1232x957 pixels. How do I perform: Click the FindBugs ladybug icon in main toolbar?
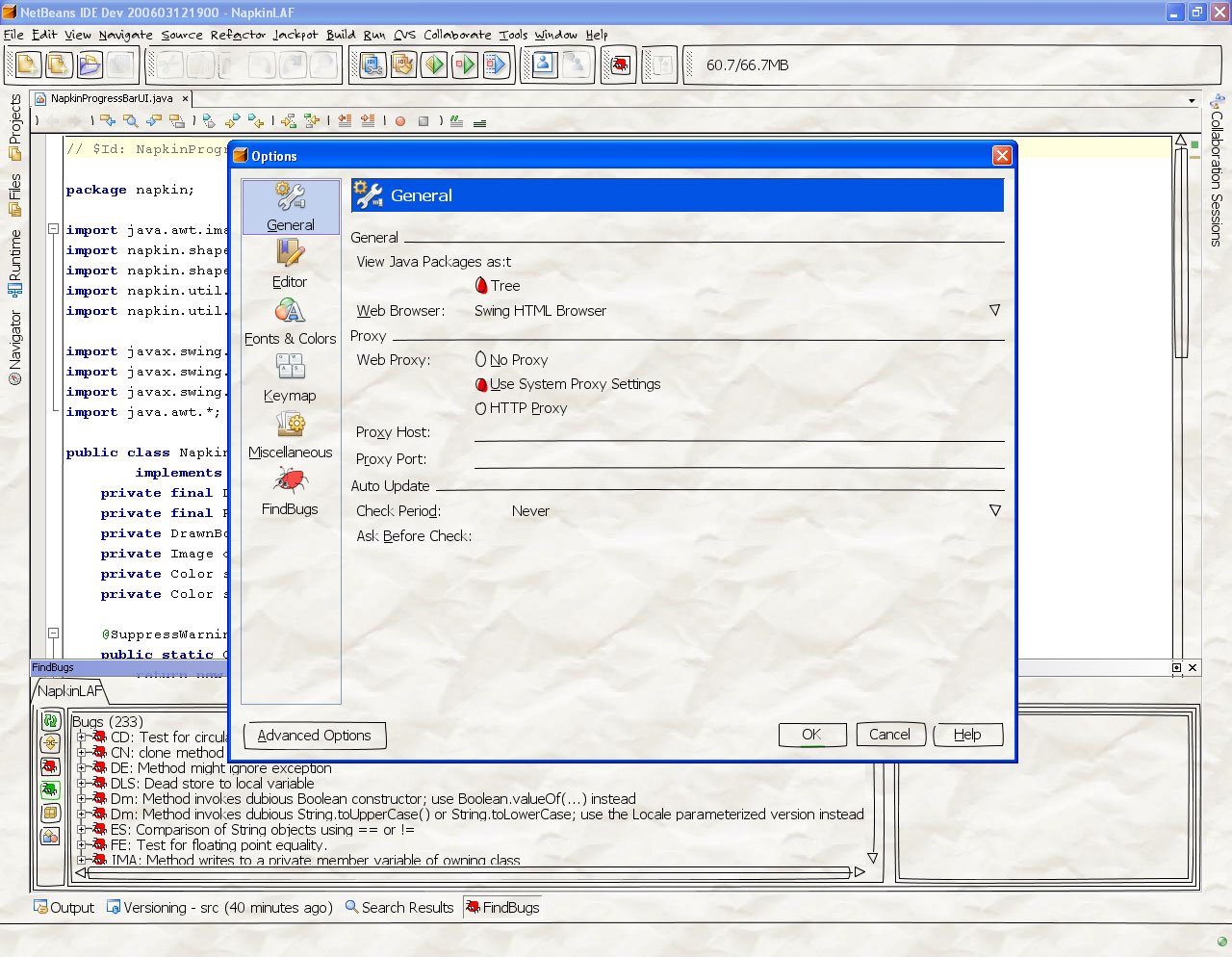621,65
